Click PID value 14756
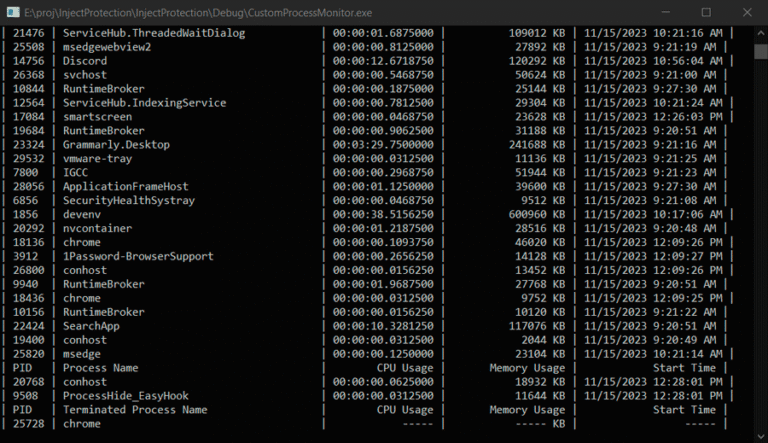 click(28, 61)
